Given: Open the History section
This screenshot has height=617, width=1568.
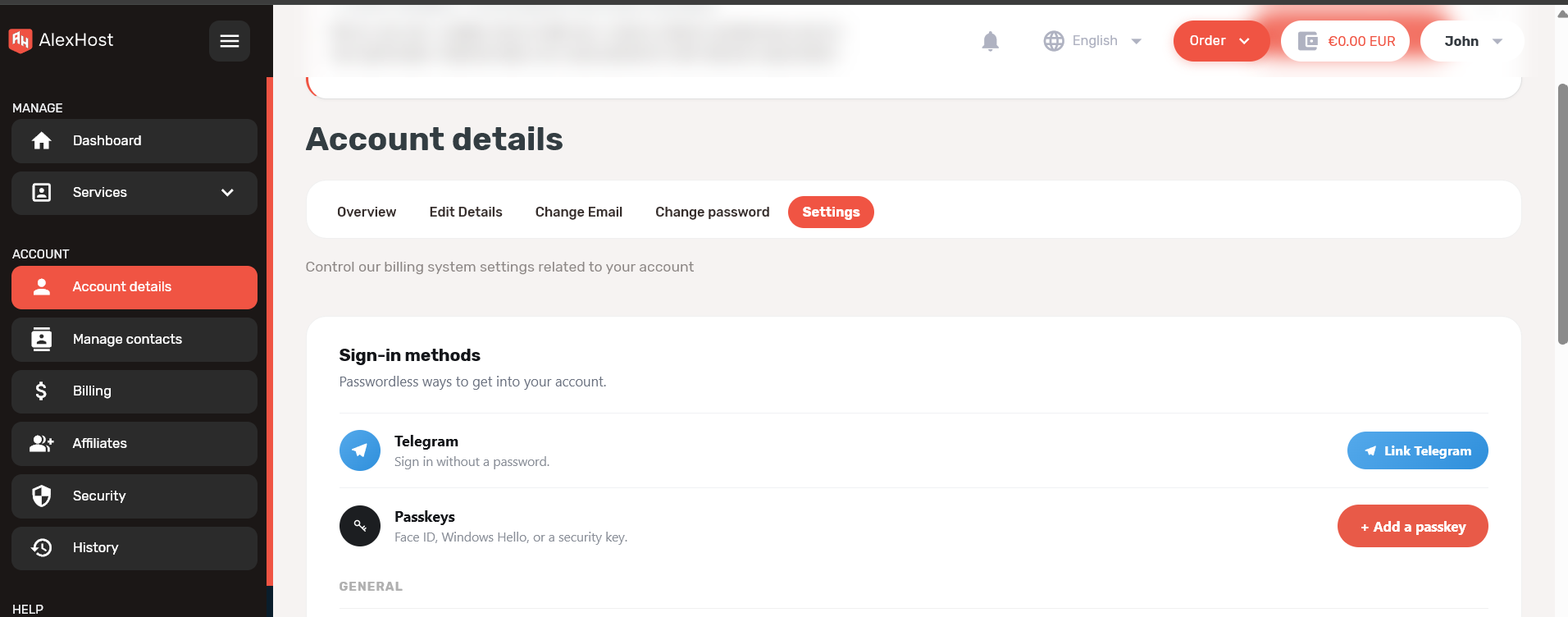Looking at the screenshot, I should coord(134,547).
